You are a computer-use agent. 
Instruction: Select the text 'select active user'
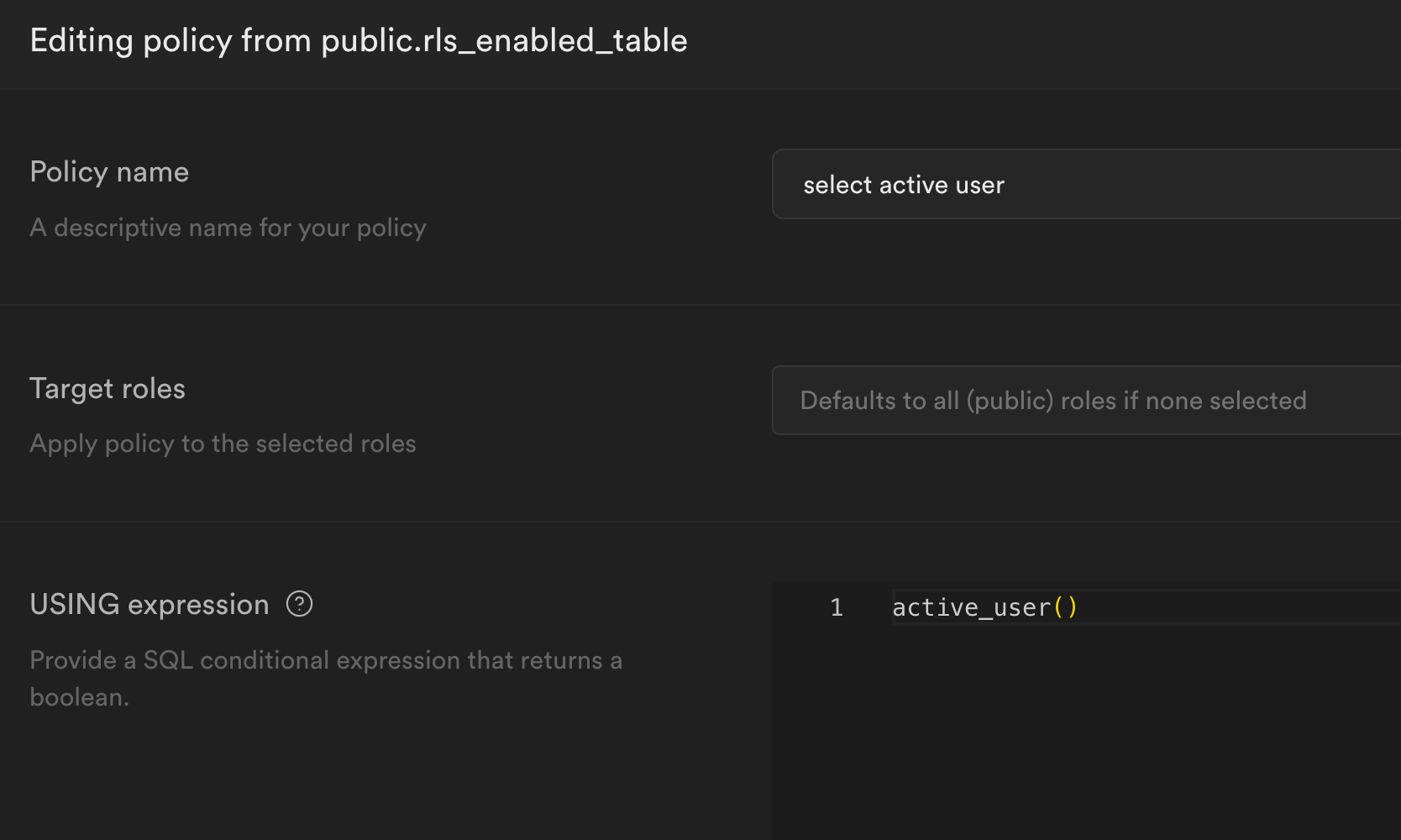coord(904,184)
